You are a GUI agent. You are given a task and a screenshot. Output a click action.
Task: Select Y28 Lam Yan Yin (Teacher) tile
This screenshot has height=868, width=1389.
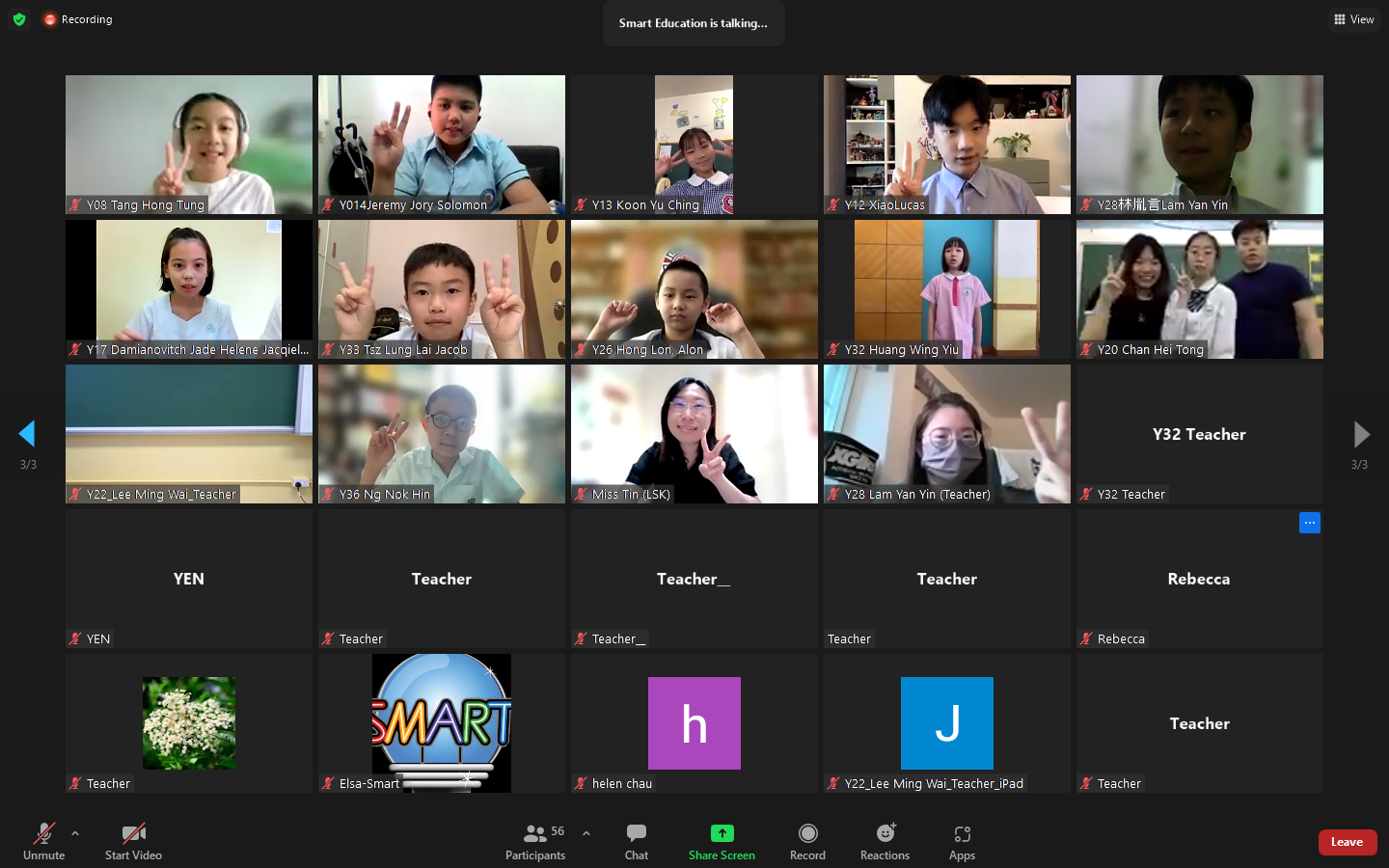[x=947, y=434]
